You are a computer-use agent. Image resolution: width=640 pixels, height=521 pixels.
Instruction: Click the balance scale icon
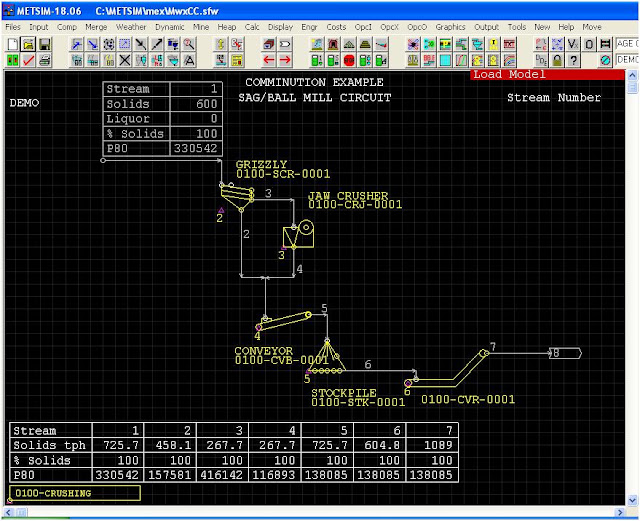tap(413, 60)
